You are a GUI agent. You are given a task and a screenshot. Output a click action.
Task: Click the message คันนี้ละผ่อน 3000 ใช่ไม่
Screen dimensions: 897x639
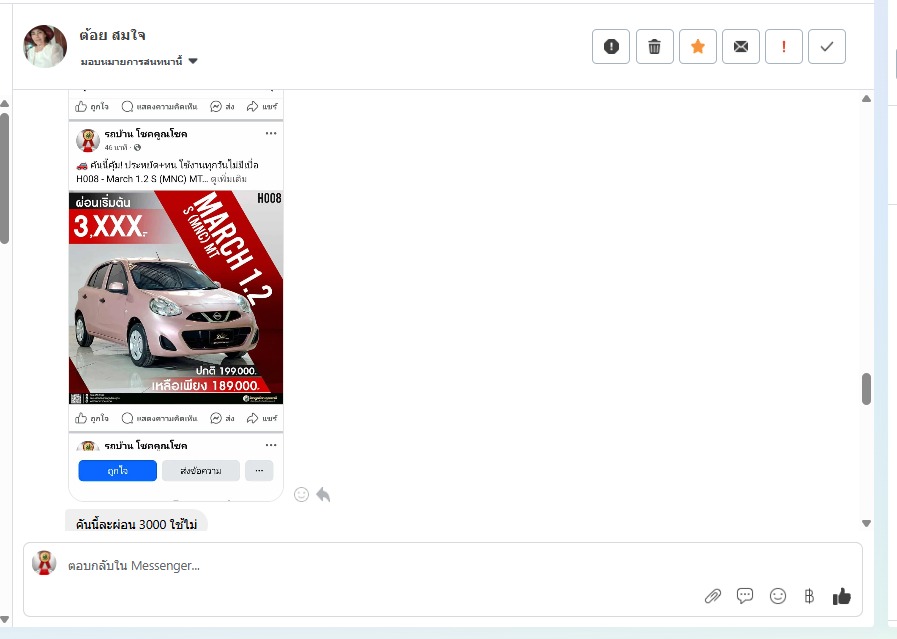(x=136, y=523)
